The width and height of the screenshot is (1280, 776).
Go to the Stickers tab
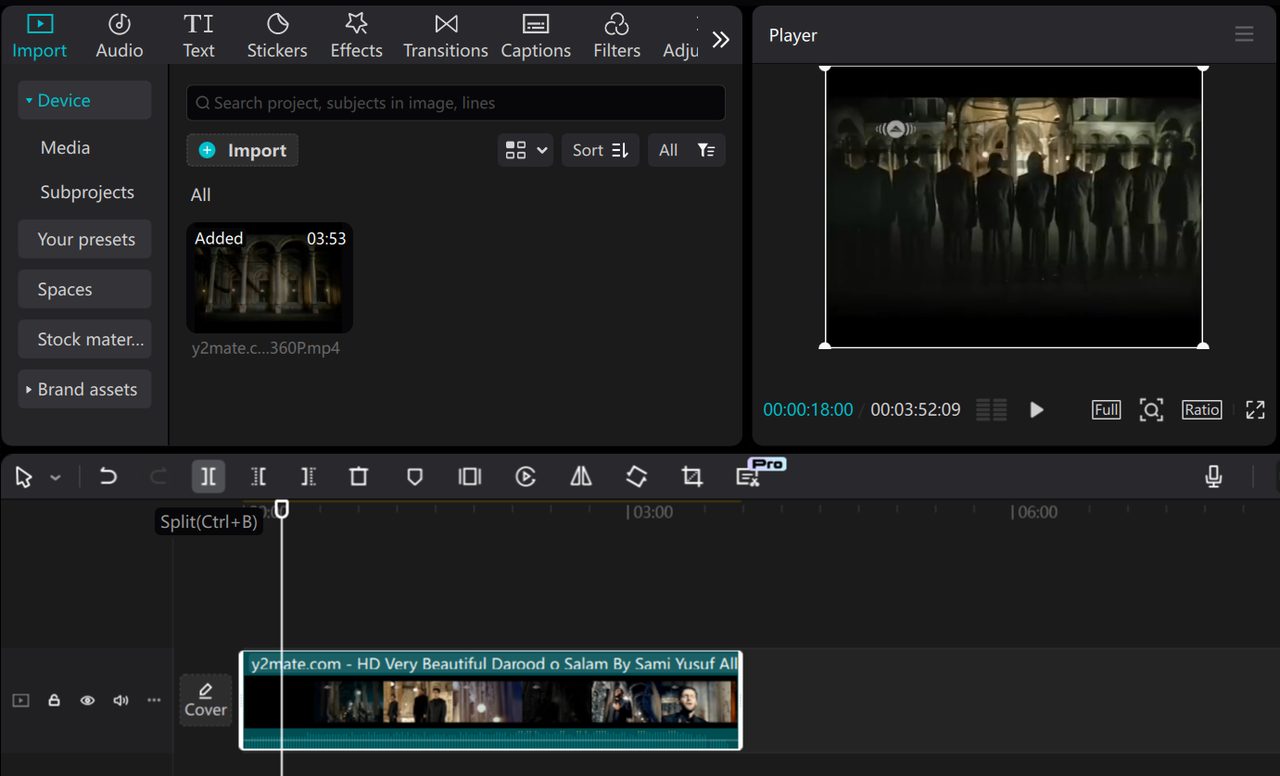277,36
